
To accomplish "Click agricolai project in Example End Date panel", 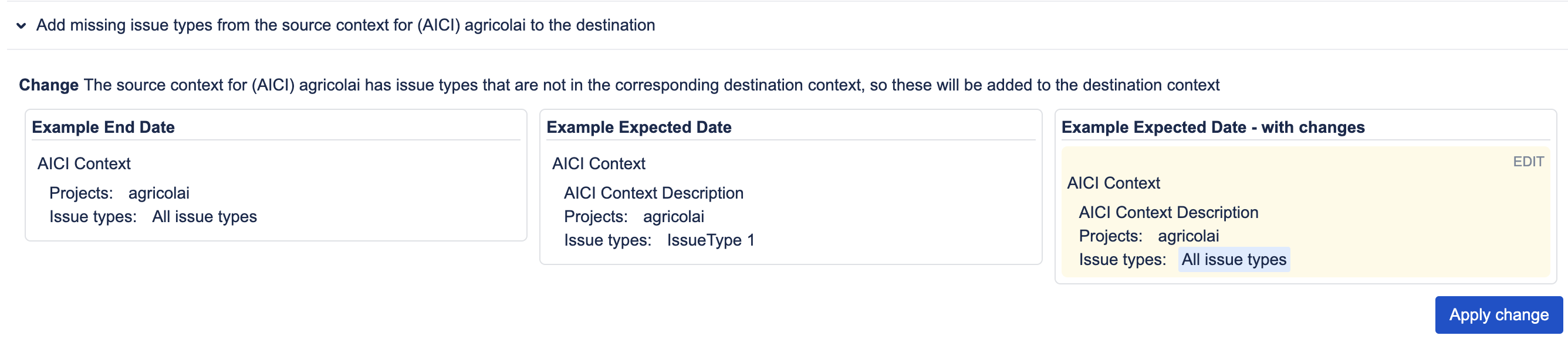I will click(x=159, y=193).
